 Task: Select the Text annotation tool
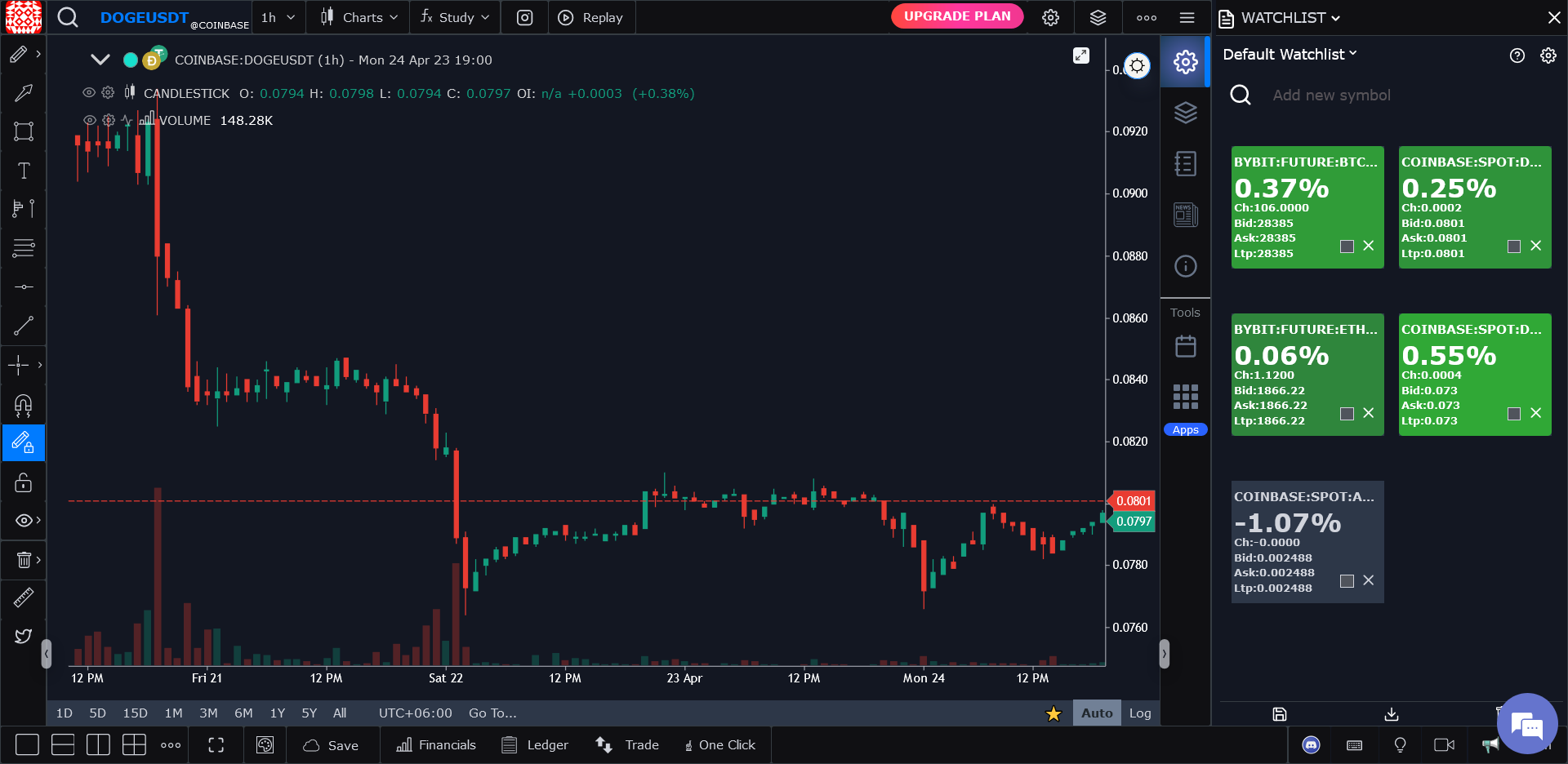[x=24, y=171]
